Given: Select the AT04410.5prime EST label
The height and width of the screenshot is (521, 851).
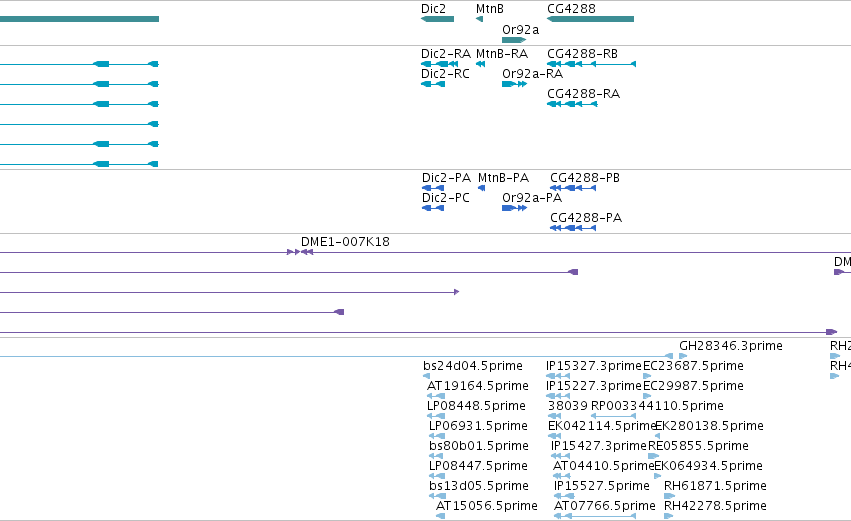Looking at the screenshot, I should point(604,466).
